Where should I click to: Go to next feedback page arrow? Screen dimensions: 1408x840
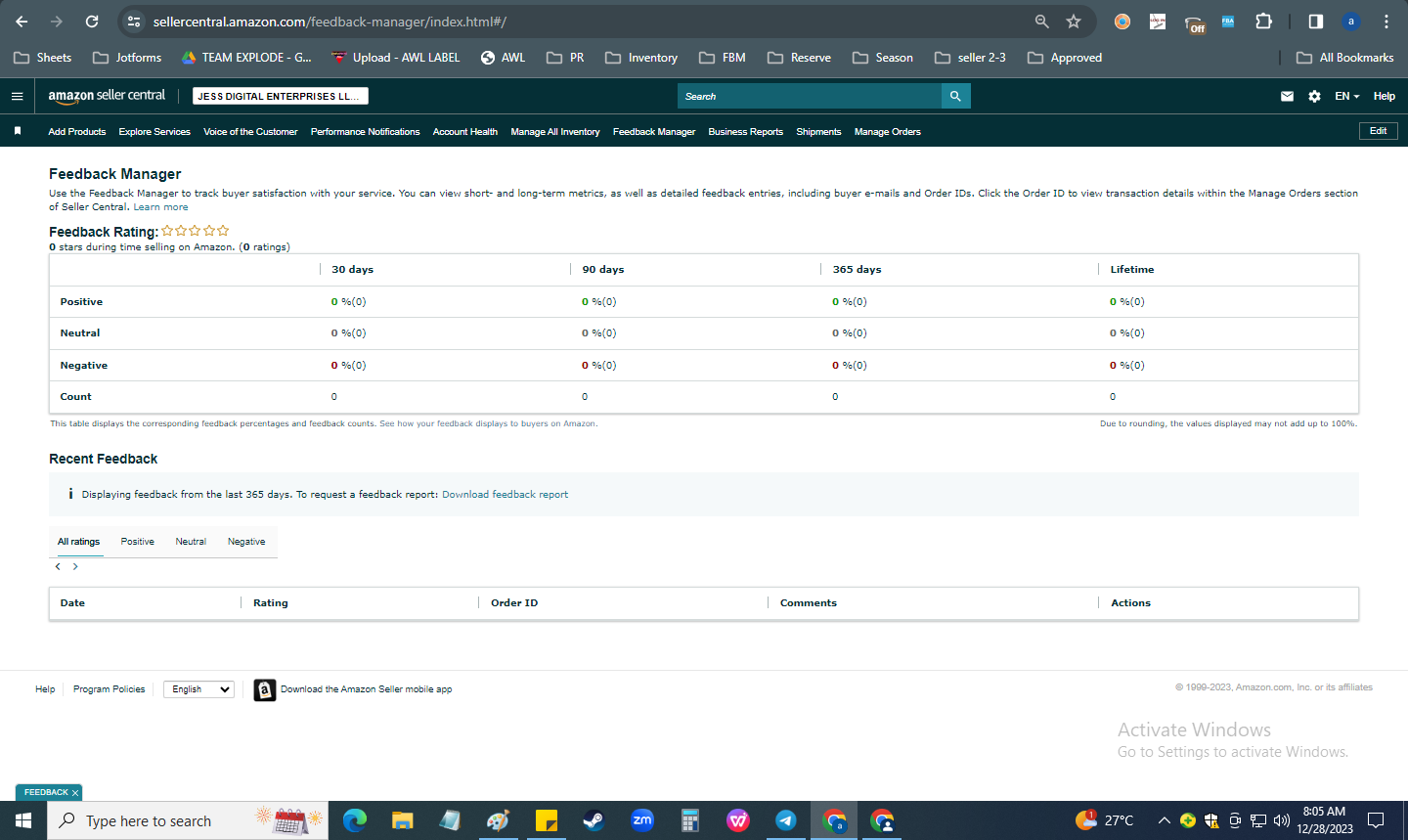75,566
